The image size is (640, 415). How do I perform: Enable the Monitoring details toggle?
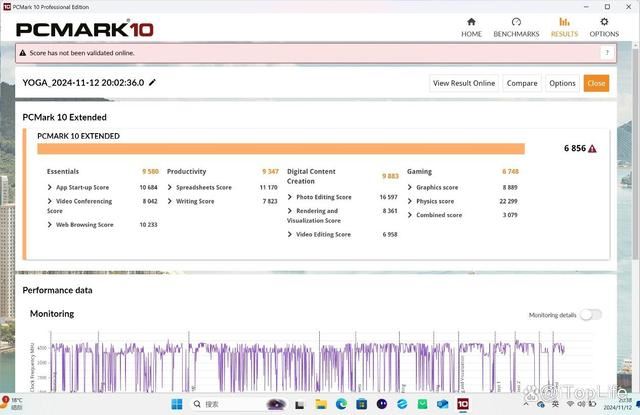[x=591, y=315]
